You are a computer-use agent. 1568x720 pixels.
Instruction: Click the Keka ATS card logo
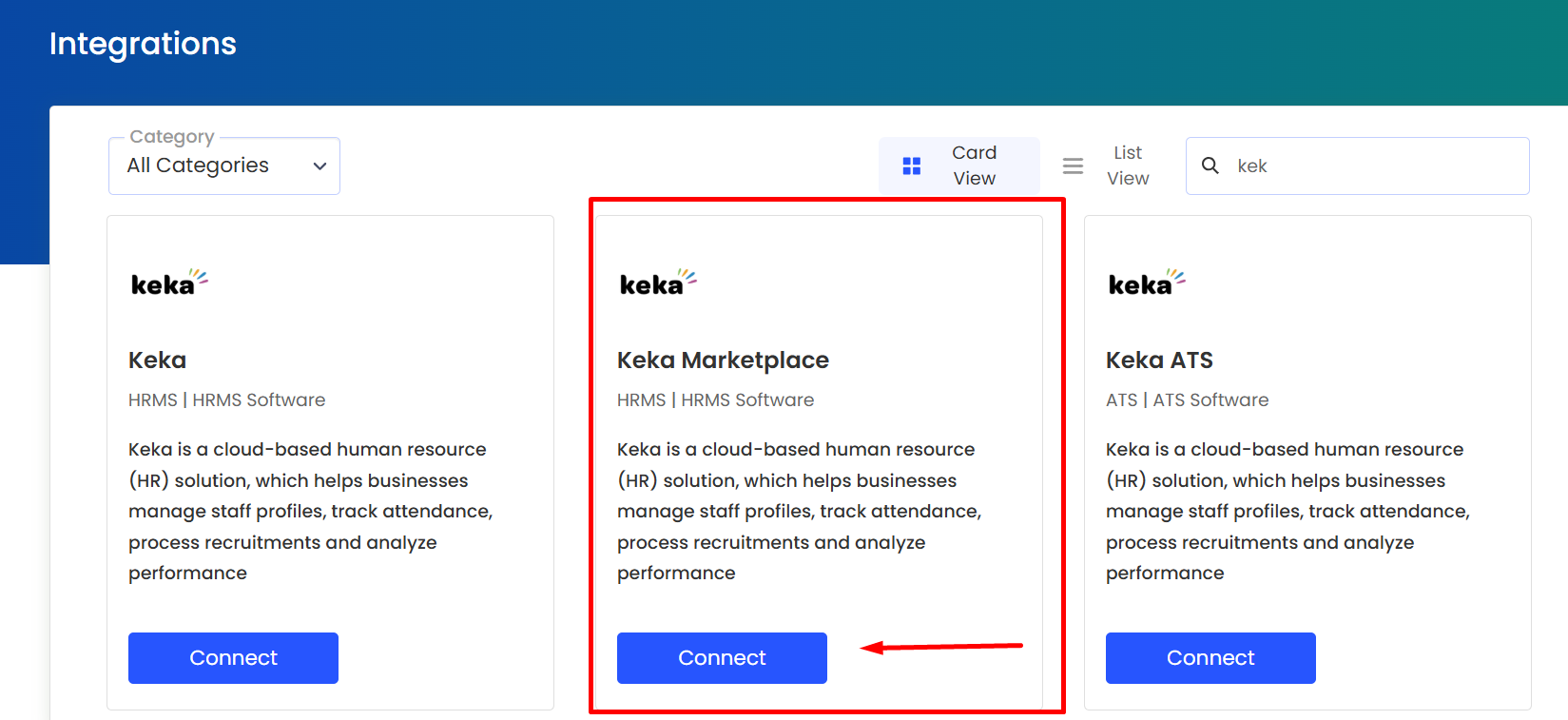tap(1147, 282)
